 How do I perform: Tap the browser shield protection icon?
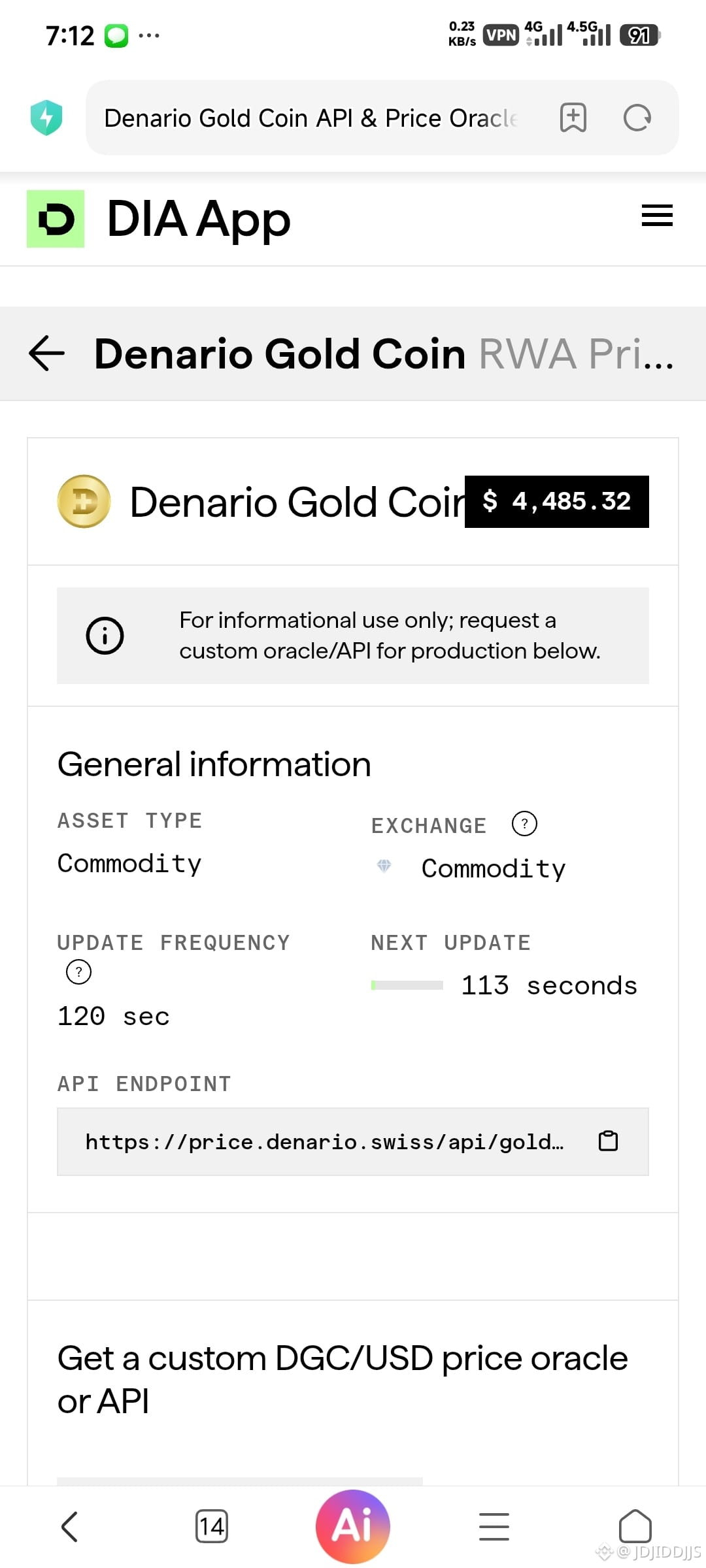(x=46, y=118)
